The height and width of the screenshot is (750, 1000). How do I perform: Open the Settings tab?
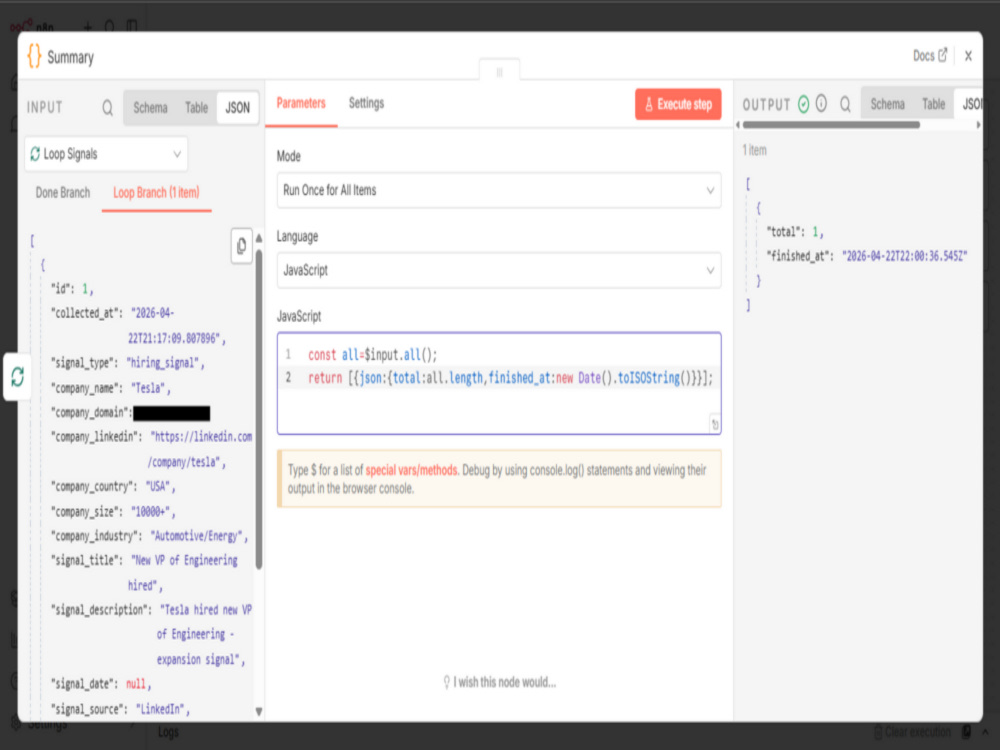[x=366, y=103]
